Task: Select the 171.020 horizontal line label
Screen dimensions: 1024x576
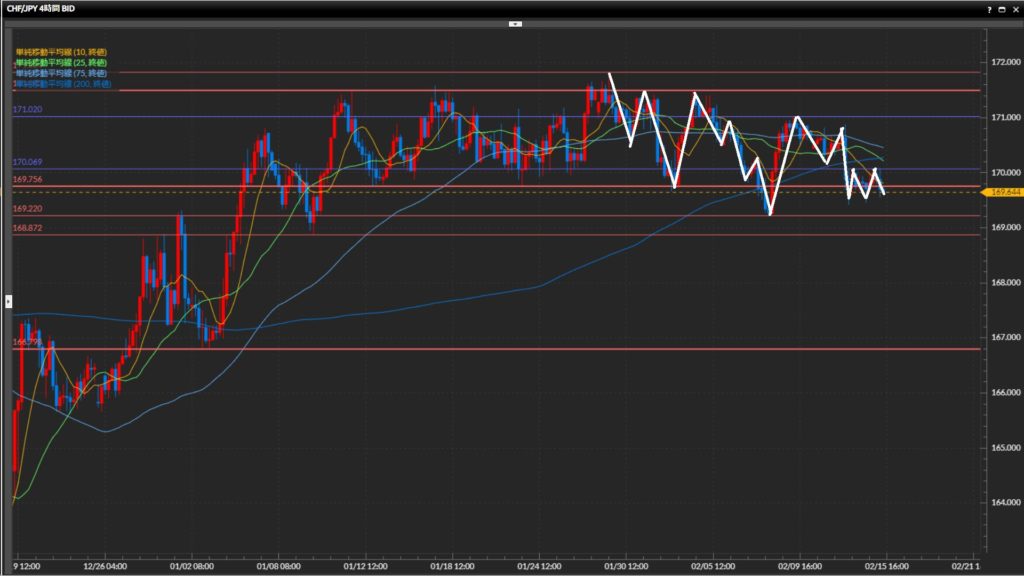Action: pyautogui.click(x=27, y=109)
